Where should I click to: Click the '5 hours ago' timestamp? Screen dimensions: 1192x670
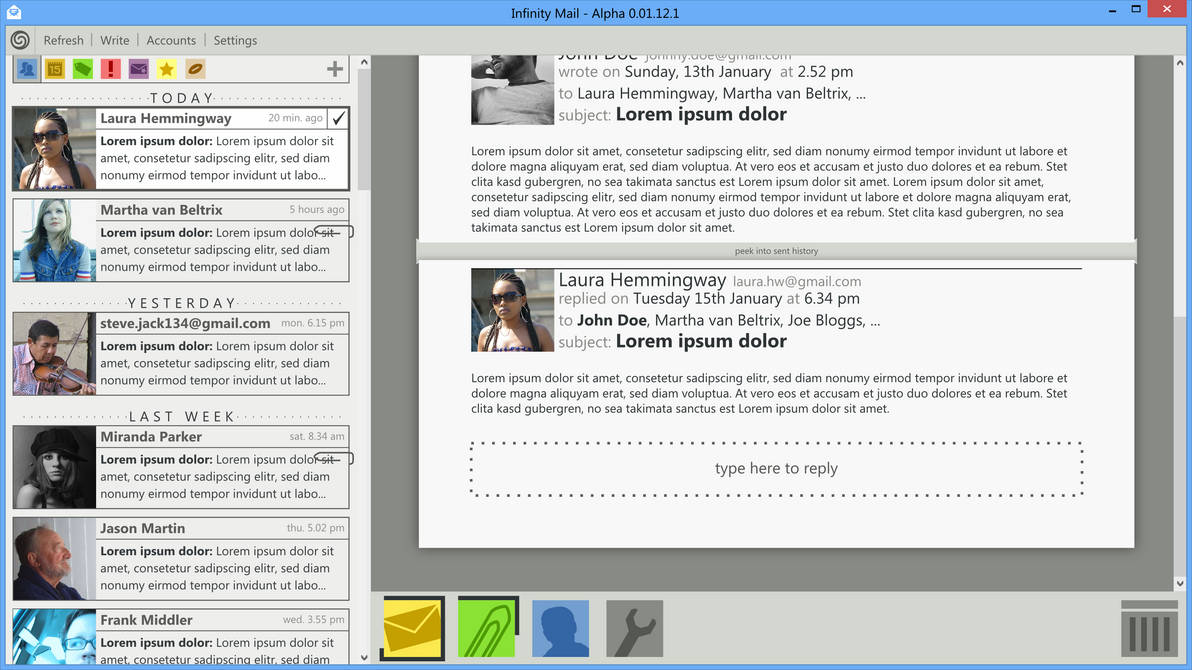coord(316,210)
